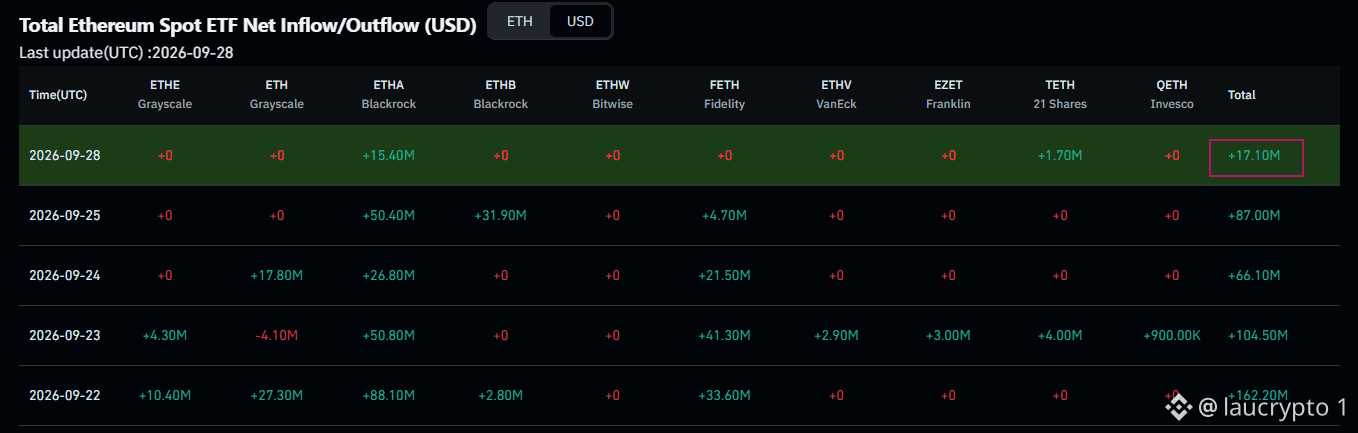
Task: Click the TETH 21 Shares header
Action: coord(1060,95)
